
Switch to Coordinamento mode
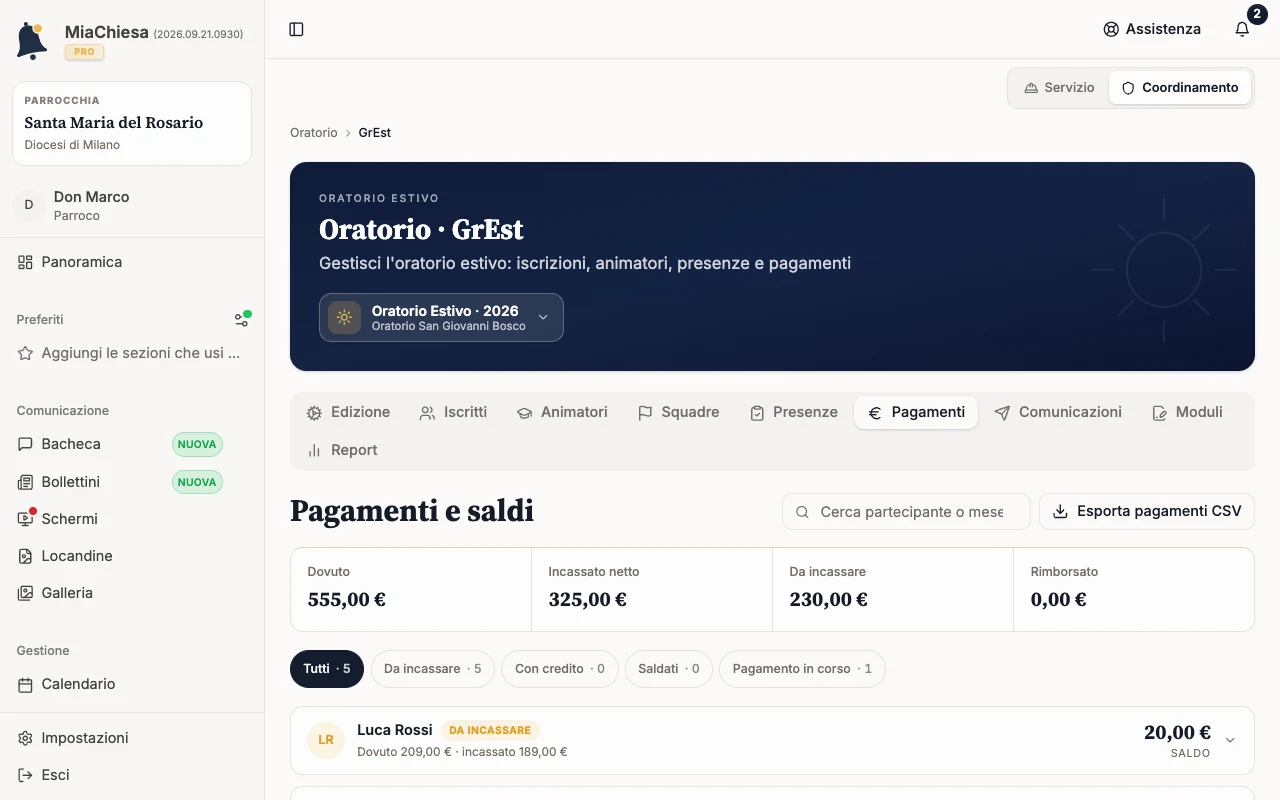tap(1180, 88)
